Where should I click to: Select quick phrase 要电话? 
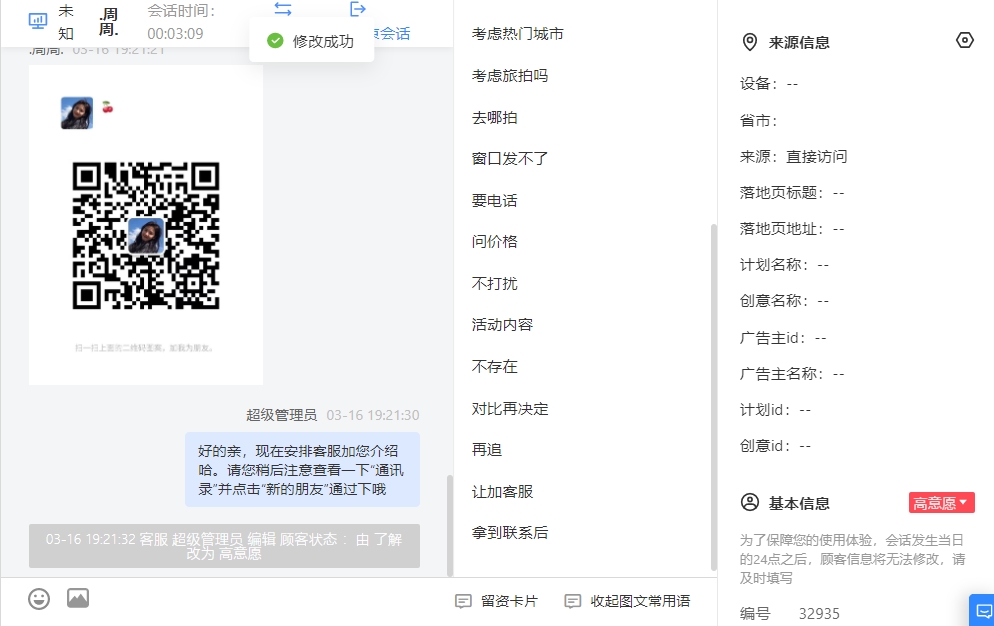(494, 200)
